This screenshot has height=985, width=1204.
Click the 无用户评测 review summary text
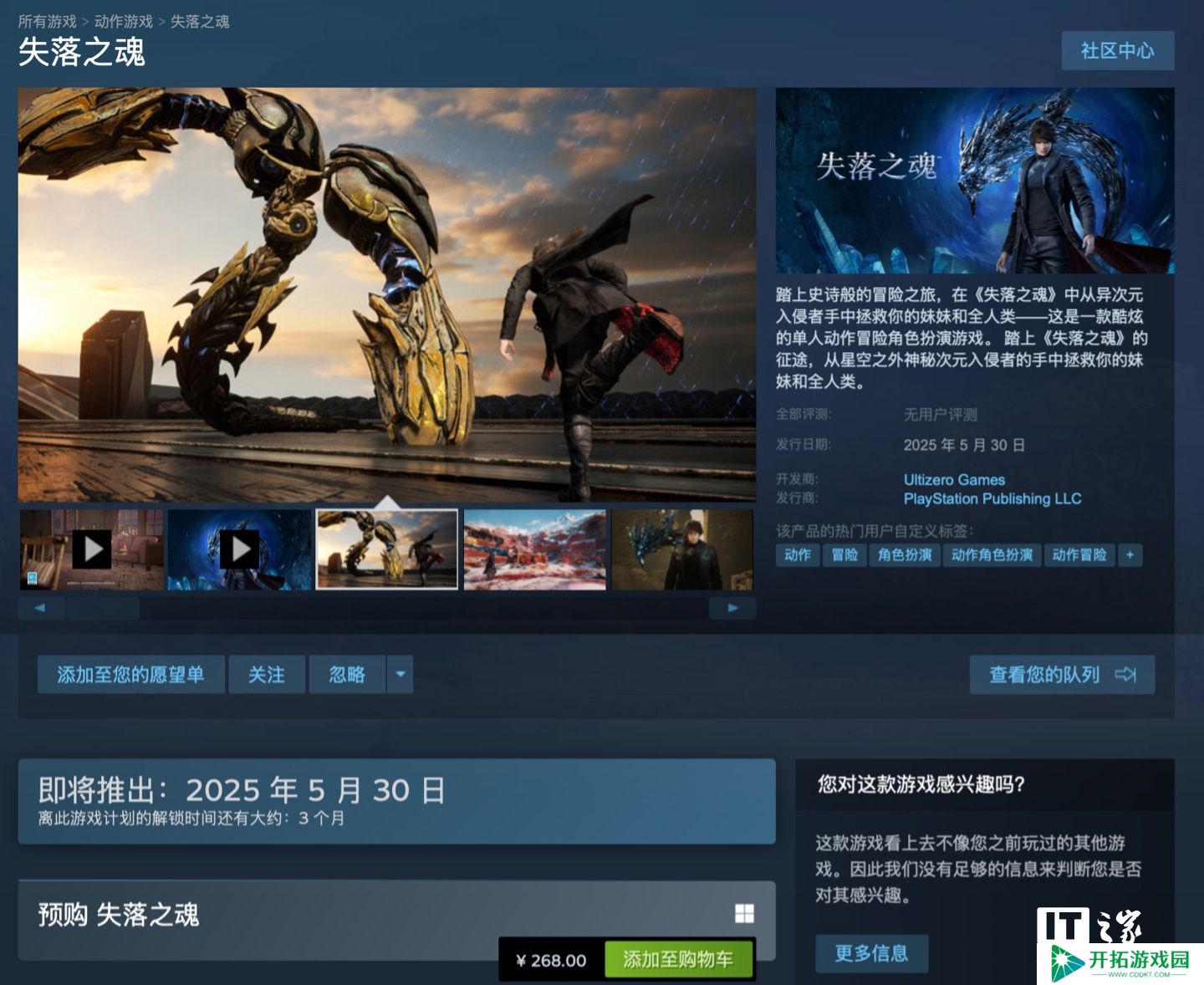click(941, 415)
